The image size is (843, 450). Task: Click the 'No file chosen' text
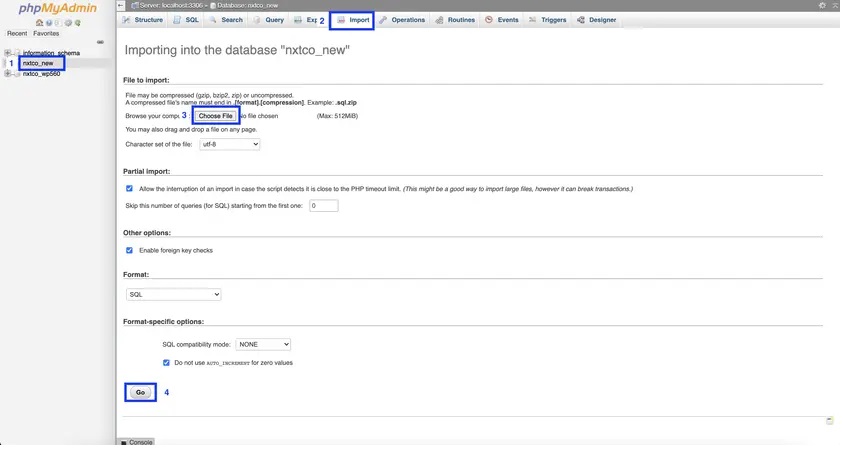[260, 116]
